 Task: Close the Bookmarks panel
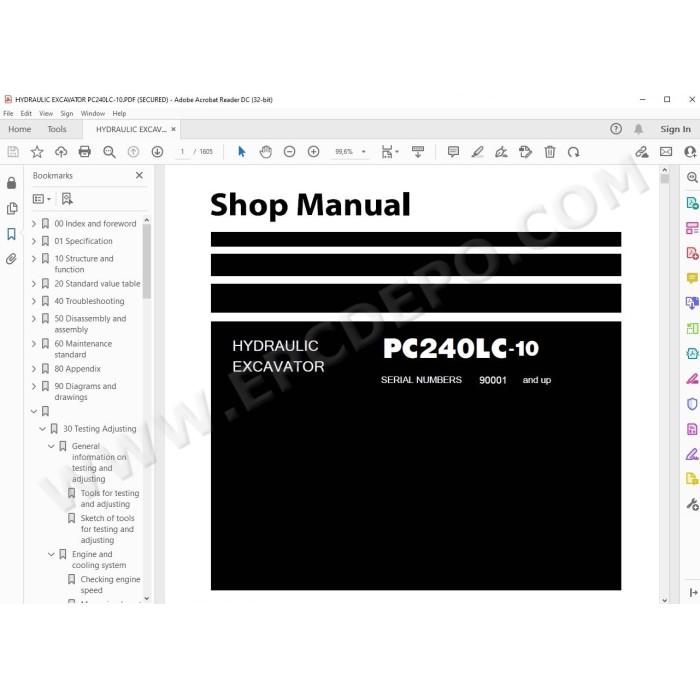(139, 175)
